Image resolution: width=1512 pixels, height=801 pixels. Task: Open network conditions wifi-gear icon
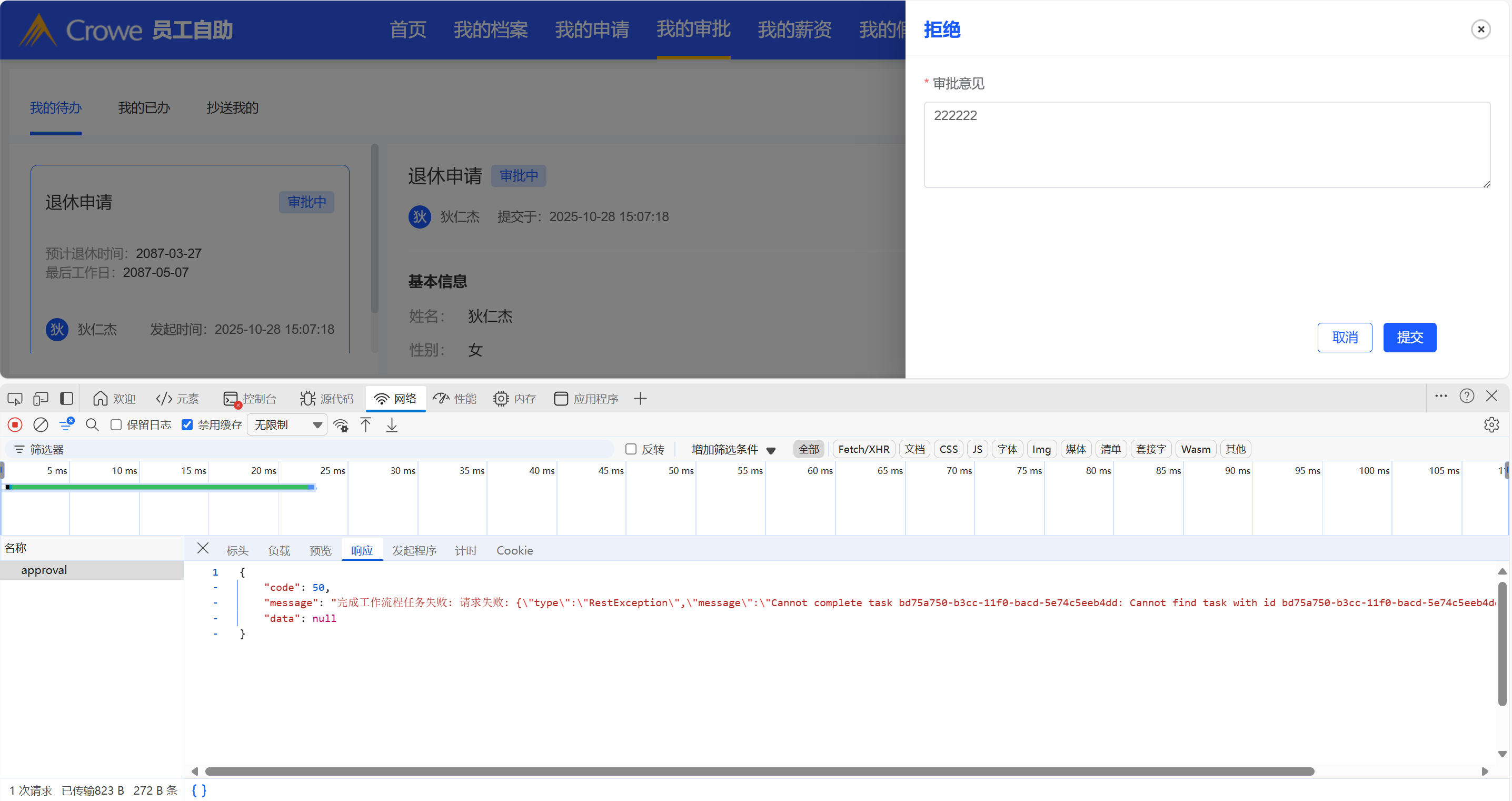(x=341, y=424)
